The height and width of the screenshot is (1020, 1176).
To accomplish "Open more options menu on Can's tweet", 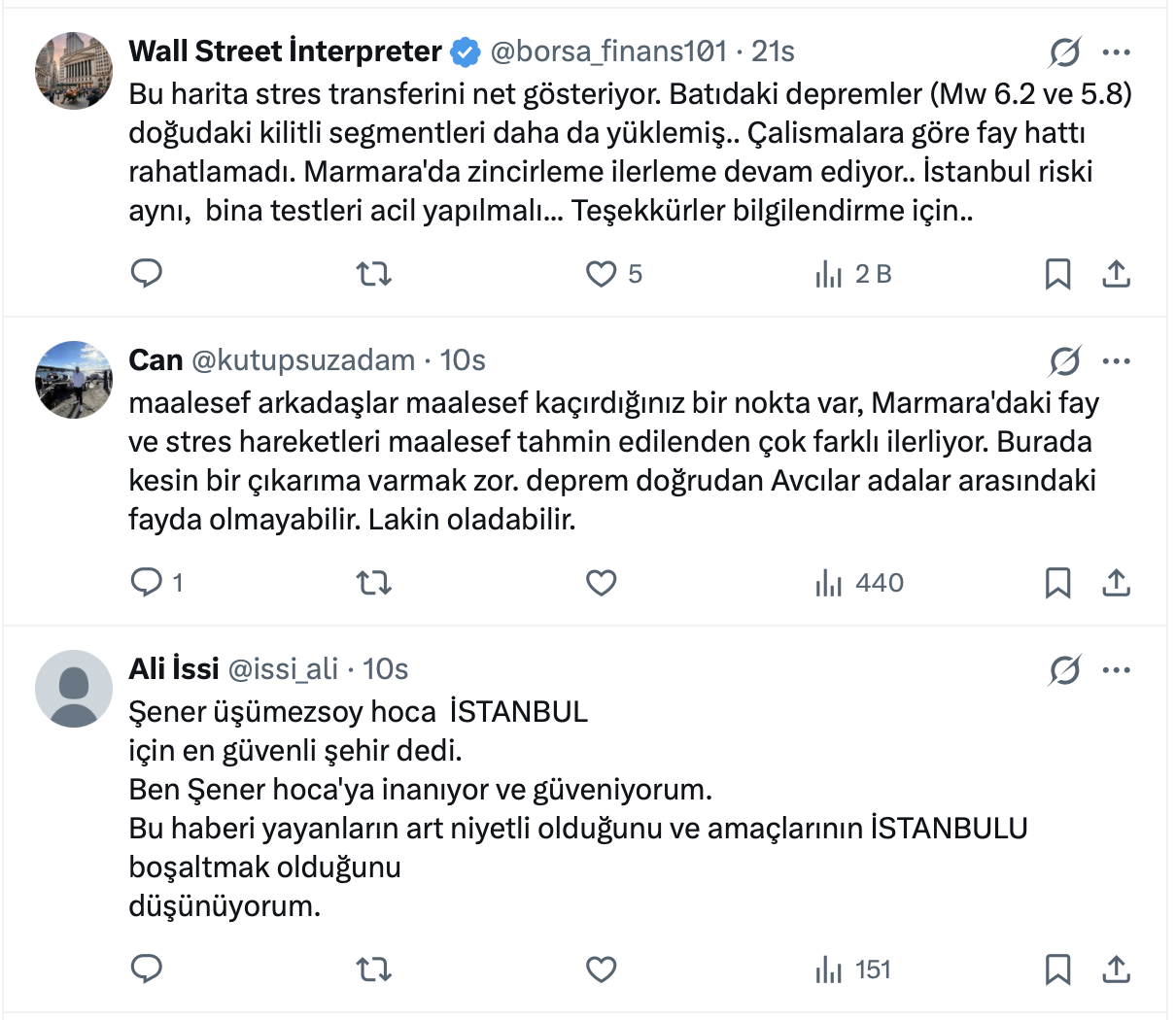I will coord(1117,361).
